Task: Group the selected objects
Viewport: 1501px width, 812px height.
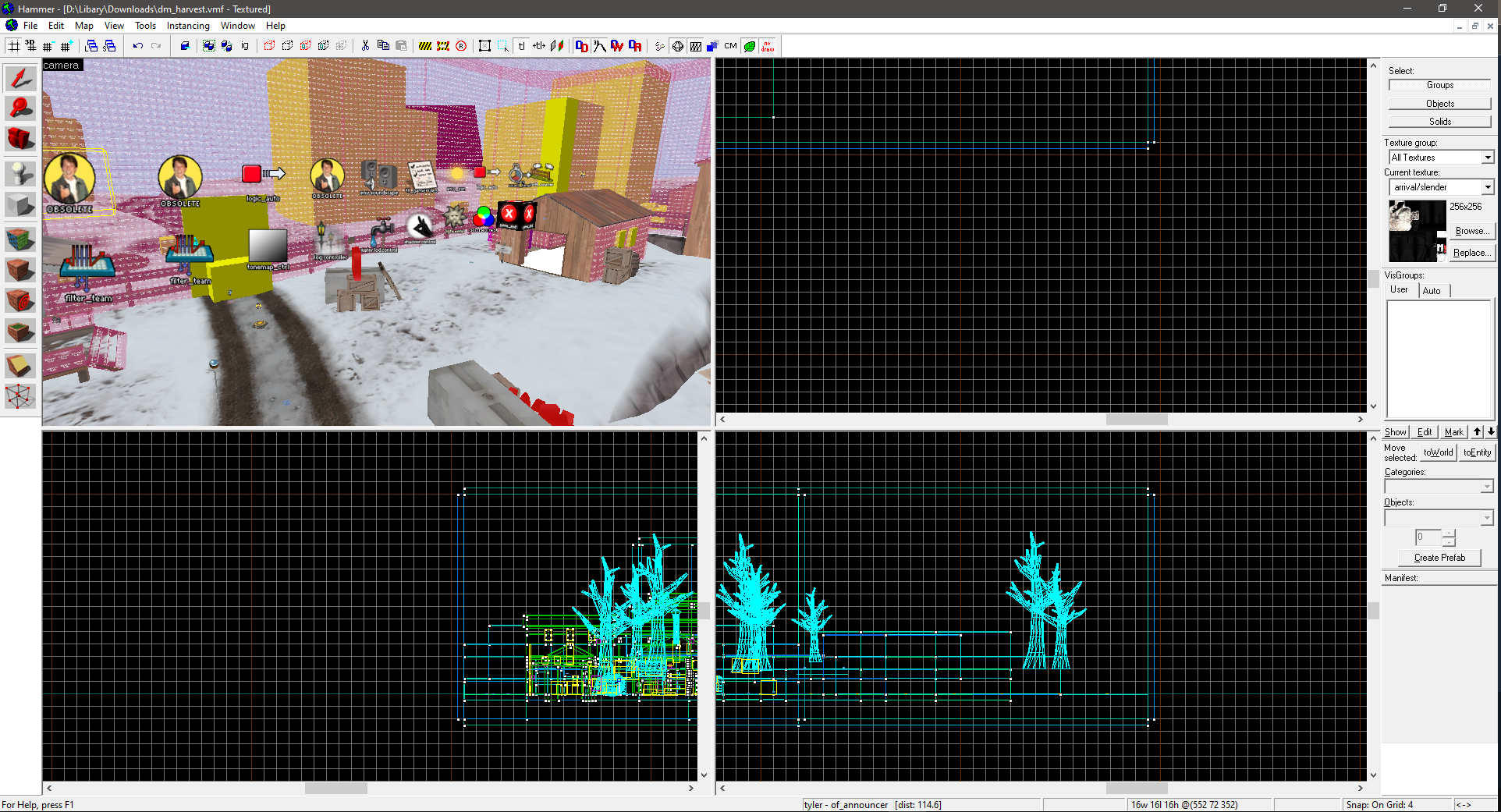Action: point(209,46)
